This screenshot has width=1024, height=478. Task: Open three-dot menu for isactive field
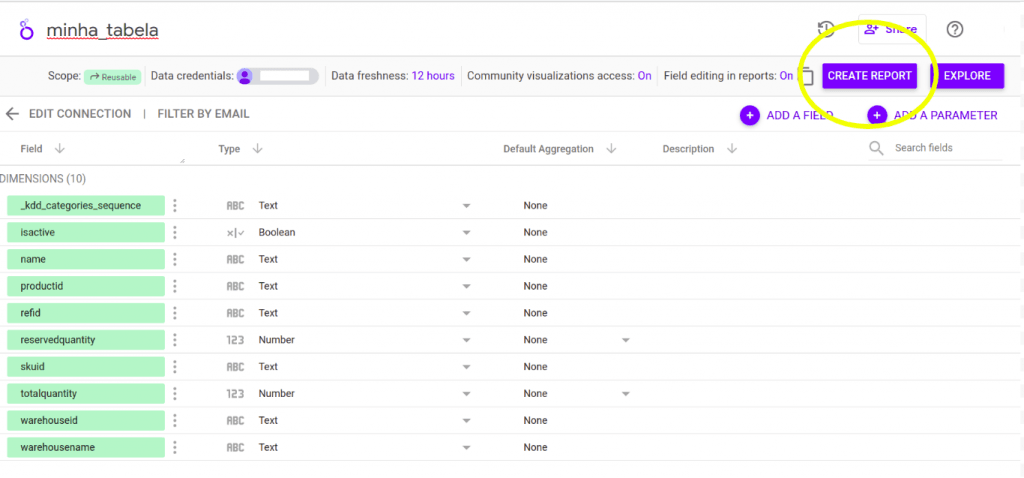click(x=175, y=232)
